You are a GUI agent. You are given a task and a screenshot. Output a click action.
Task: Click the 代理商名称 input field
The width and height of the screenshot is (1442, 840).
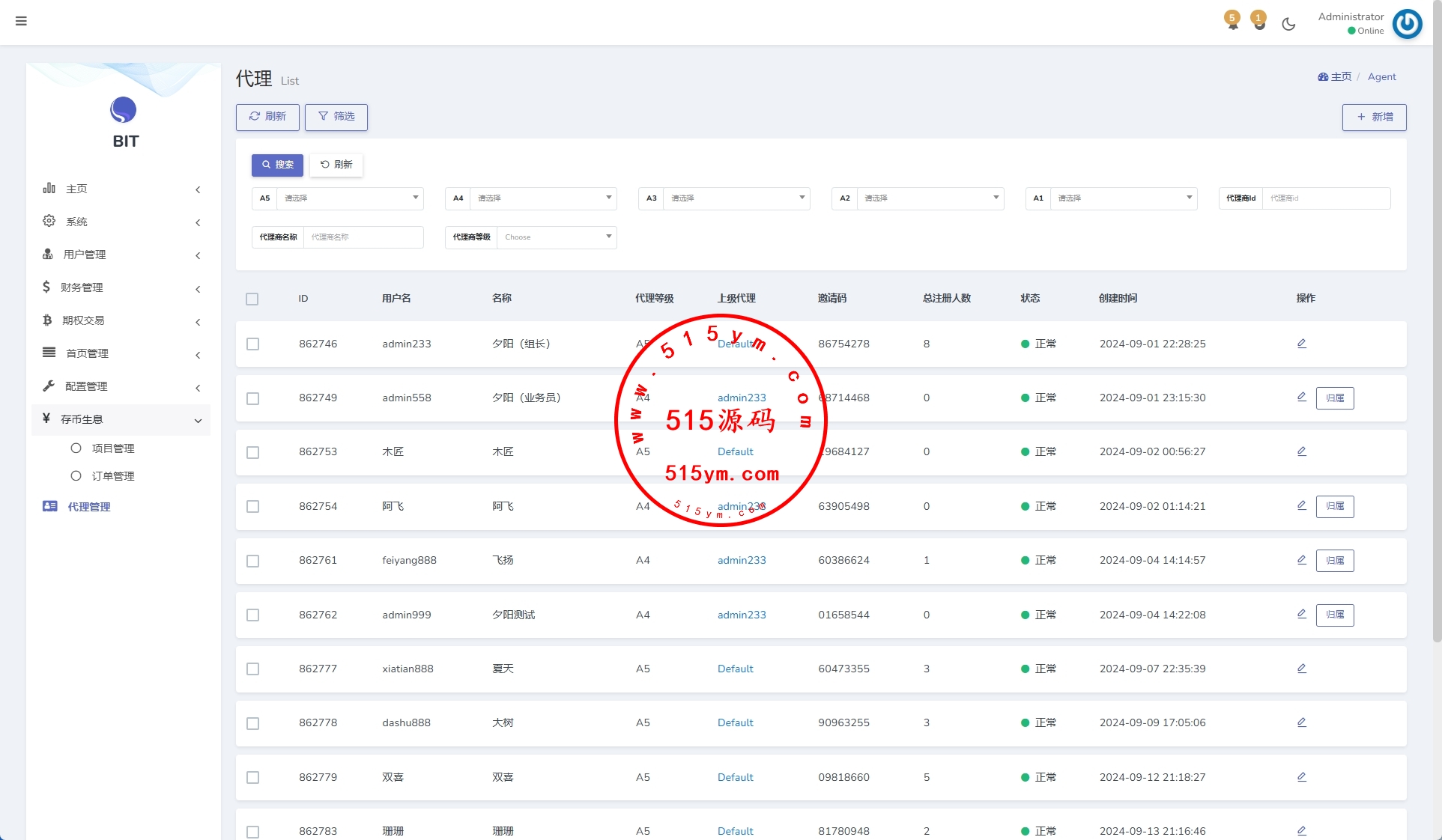363,237
